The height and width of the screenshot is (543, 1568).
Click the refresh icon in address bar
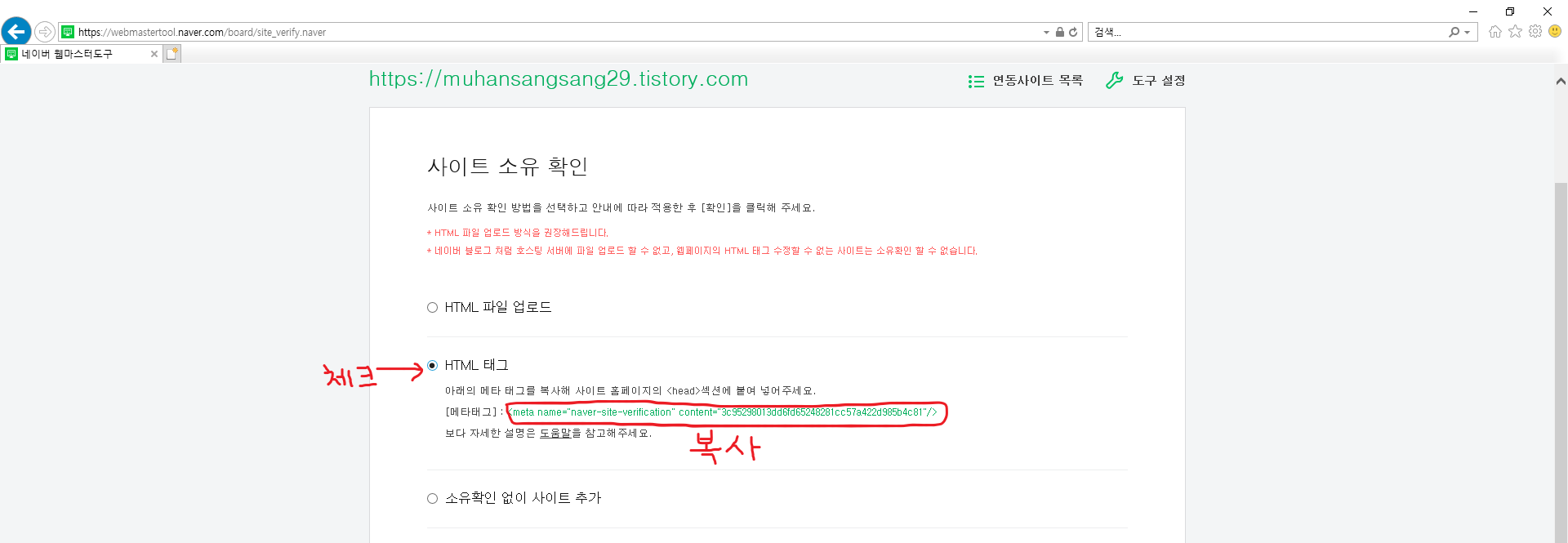[1073, 32]
